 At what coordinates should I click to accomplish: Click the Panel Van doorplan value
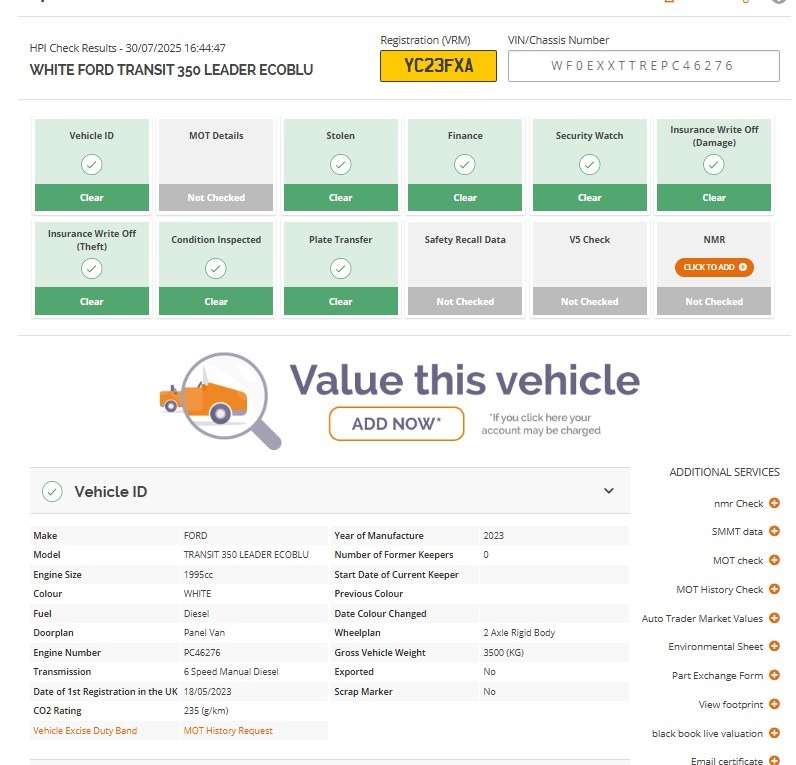pyautogui.click(x=204, y=633)
